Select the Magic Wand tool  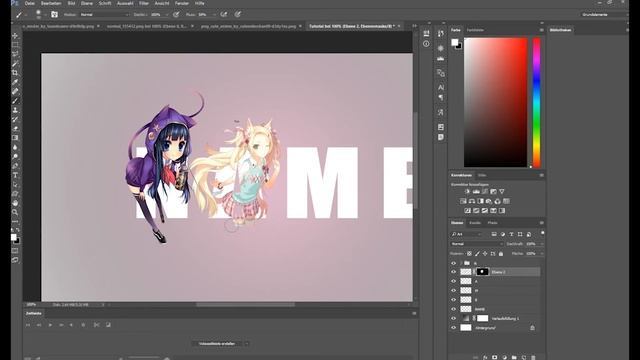click(15, 64)
